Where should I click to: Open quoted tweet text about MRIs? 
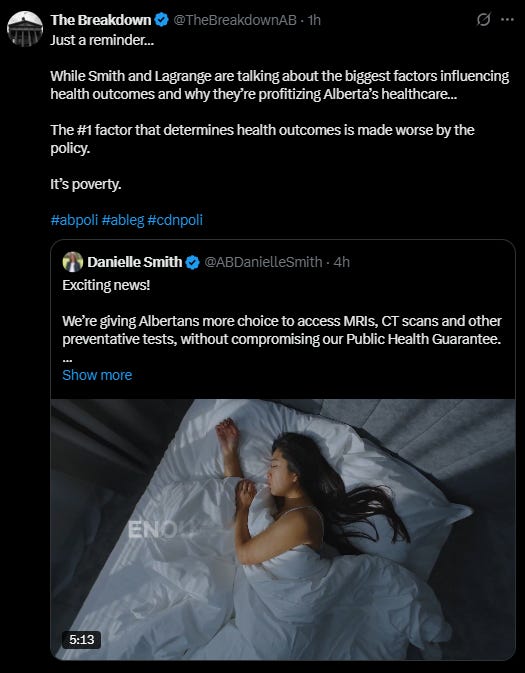(x=282, y=330)
